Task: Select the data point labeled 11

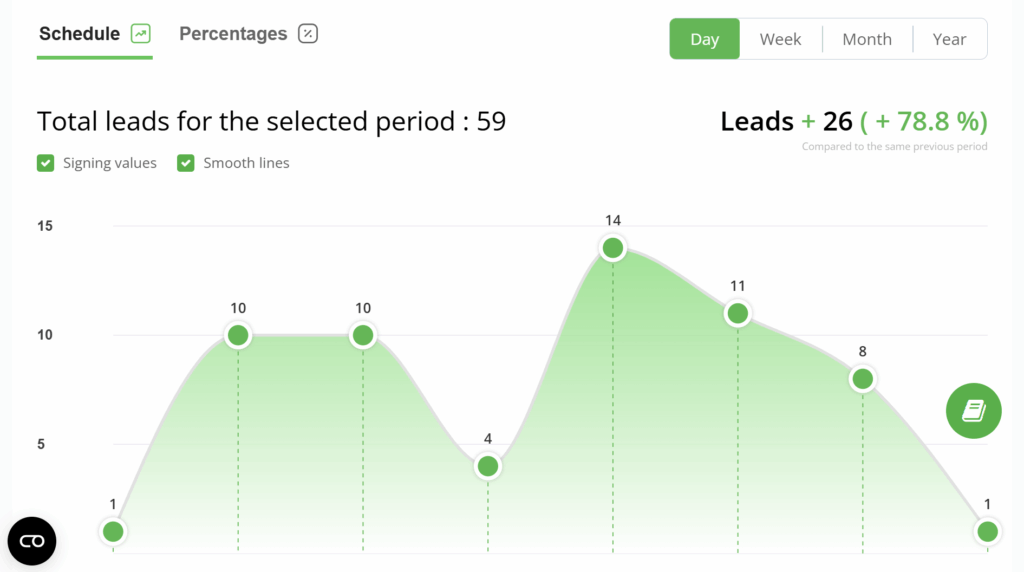Action: [737, 313]
